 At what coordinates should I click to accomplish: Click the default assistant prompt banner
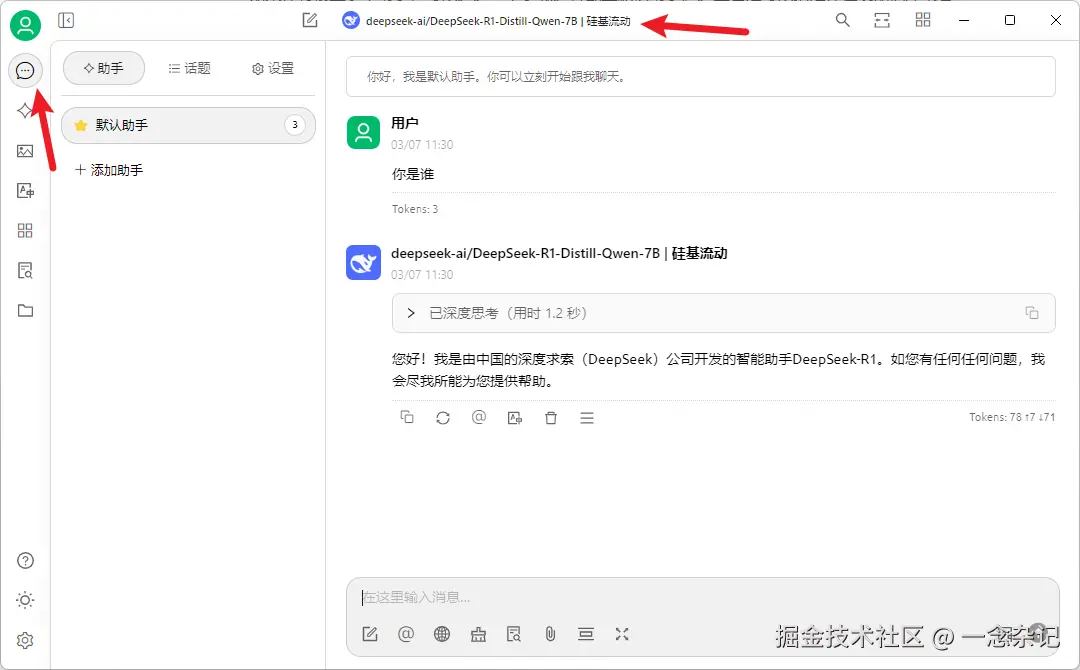click(x=700, y=76)
